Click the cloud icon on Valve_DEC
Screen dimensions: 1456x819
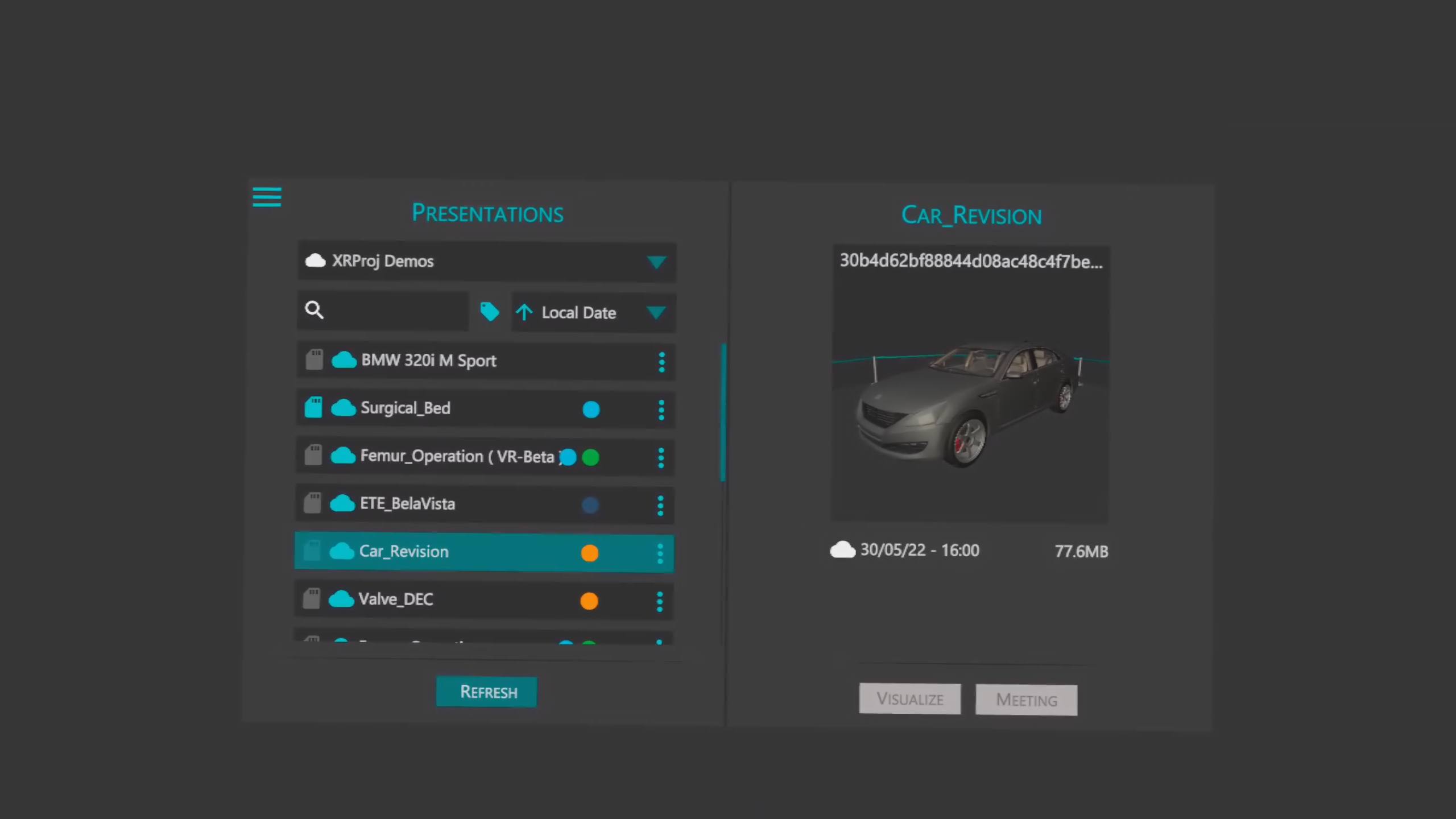[341, 599]
